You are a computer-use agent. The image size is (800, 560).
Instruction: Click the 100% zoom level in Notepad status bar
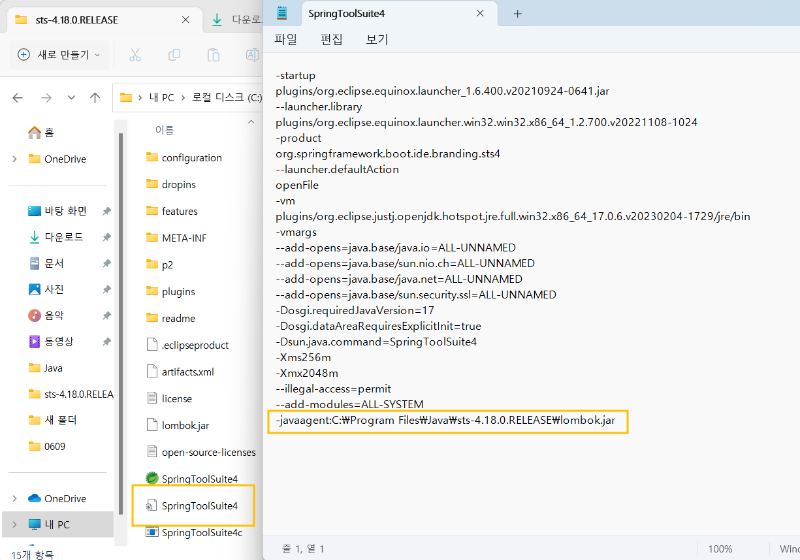tap(720, 549)
